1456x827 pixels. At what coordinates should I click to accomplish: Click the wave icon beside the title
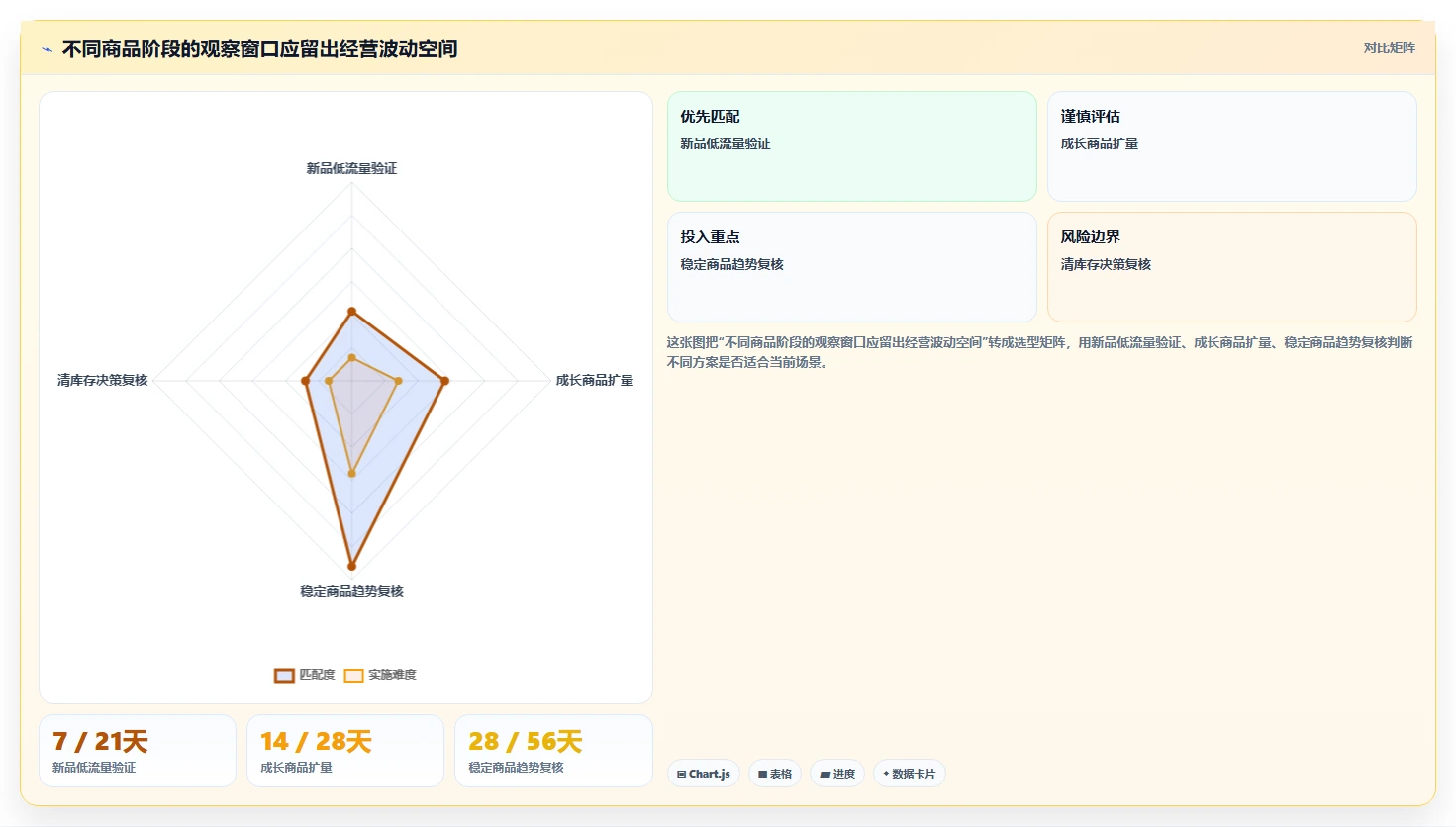click(47, 49)
